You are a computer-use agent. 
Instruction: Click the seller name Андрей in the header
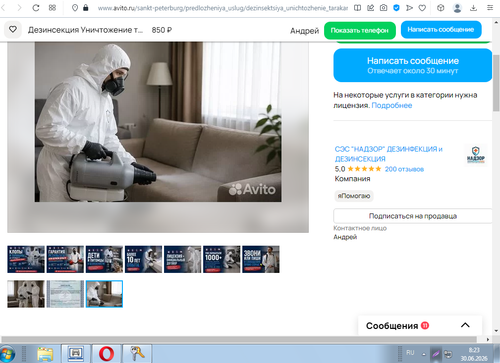coord(304,31)
